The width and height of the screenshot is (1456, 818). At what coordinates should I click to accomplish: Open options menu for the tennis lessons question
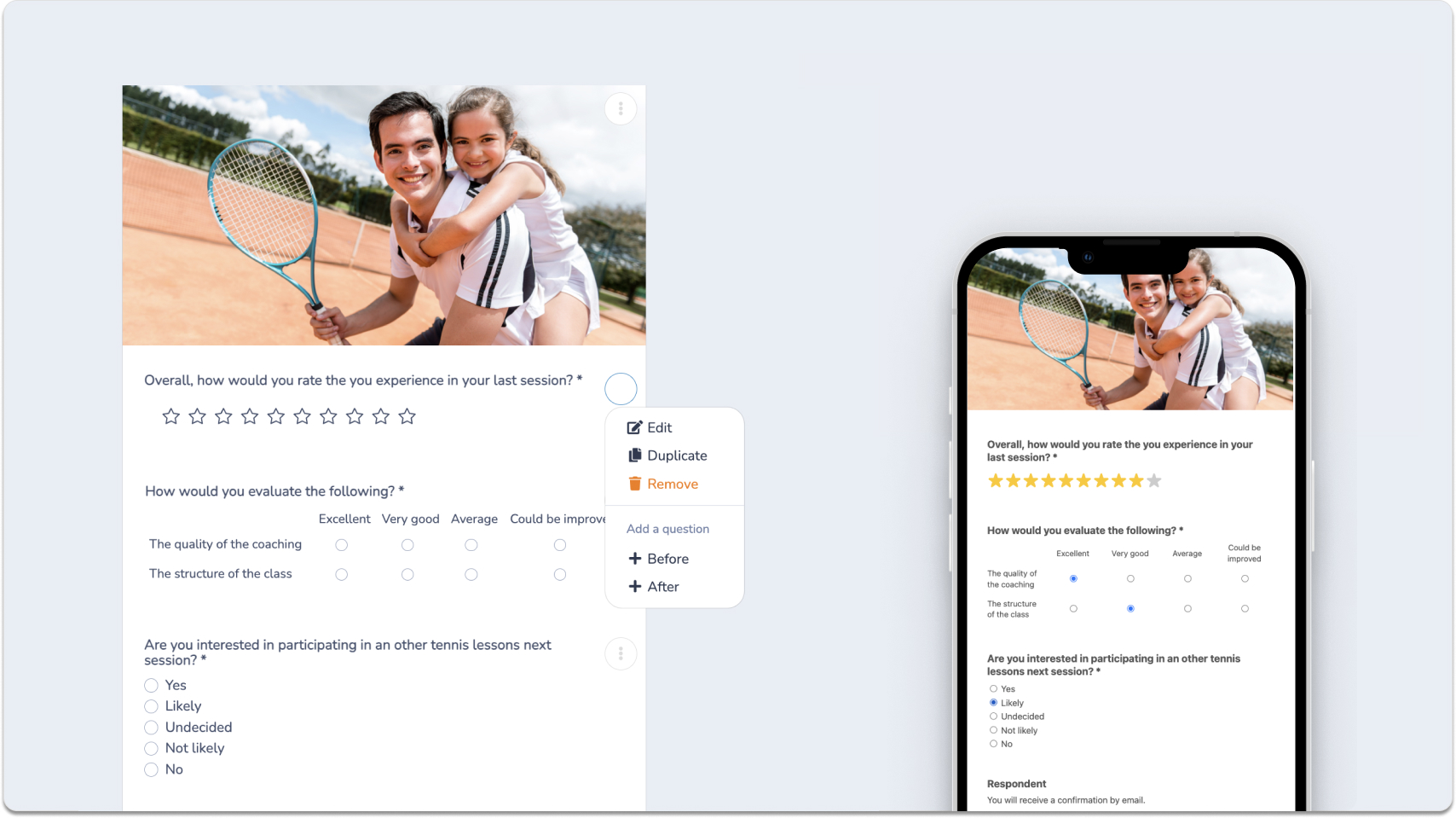click(x=621, y=654)
